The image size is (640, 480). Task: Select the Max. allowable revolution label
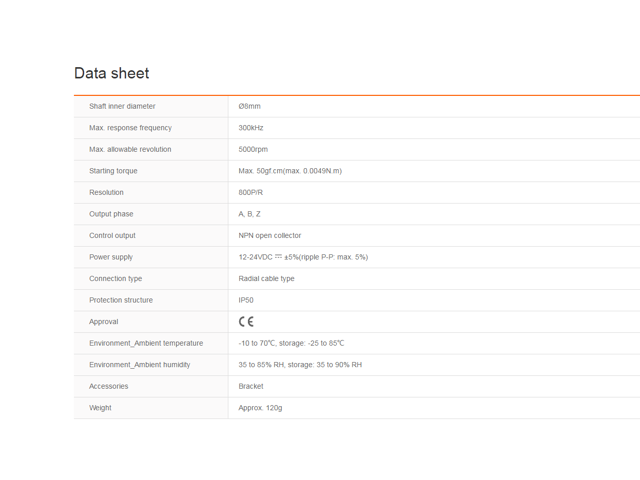[130, 149]
